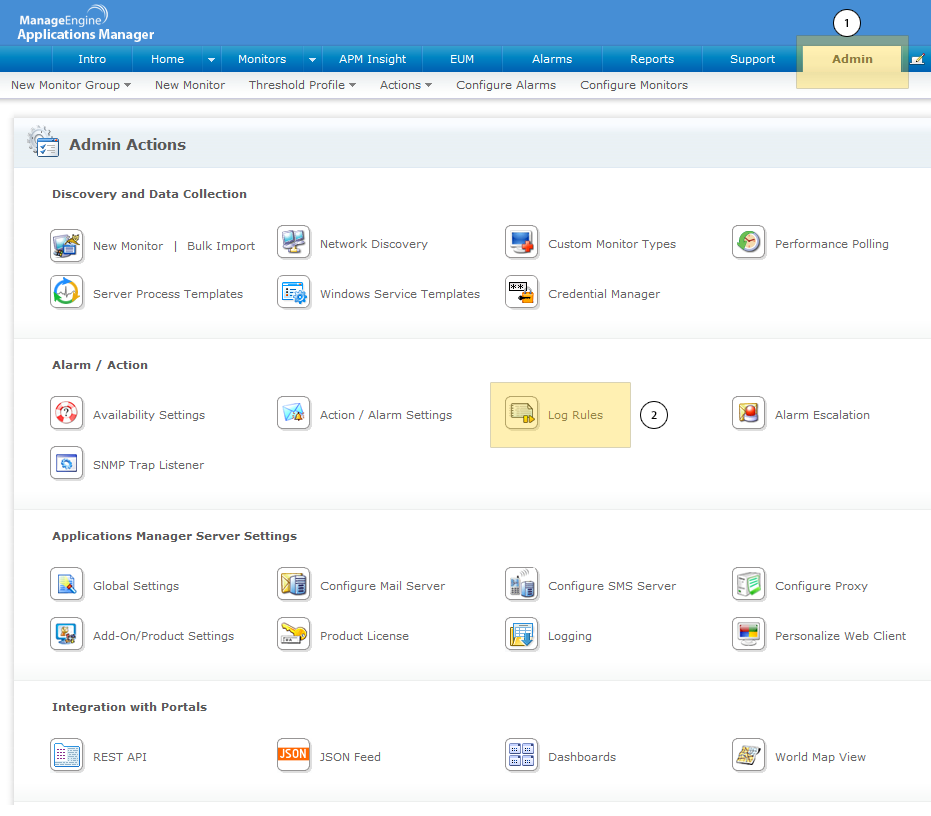931x816 pixels.
Task: Click the Configure Monitors link
Action: [634, 85]
